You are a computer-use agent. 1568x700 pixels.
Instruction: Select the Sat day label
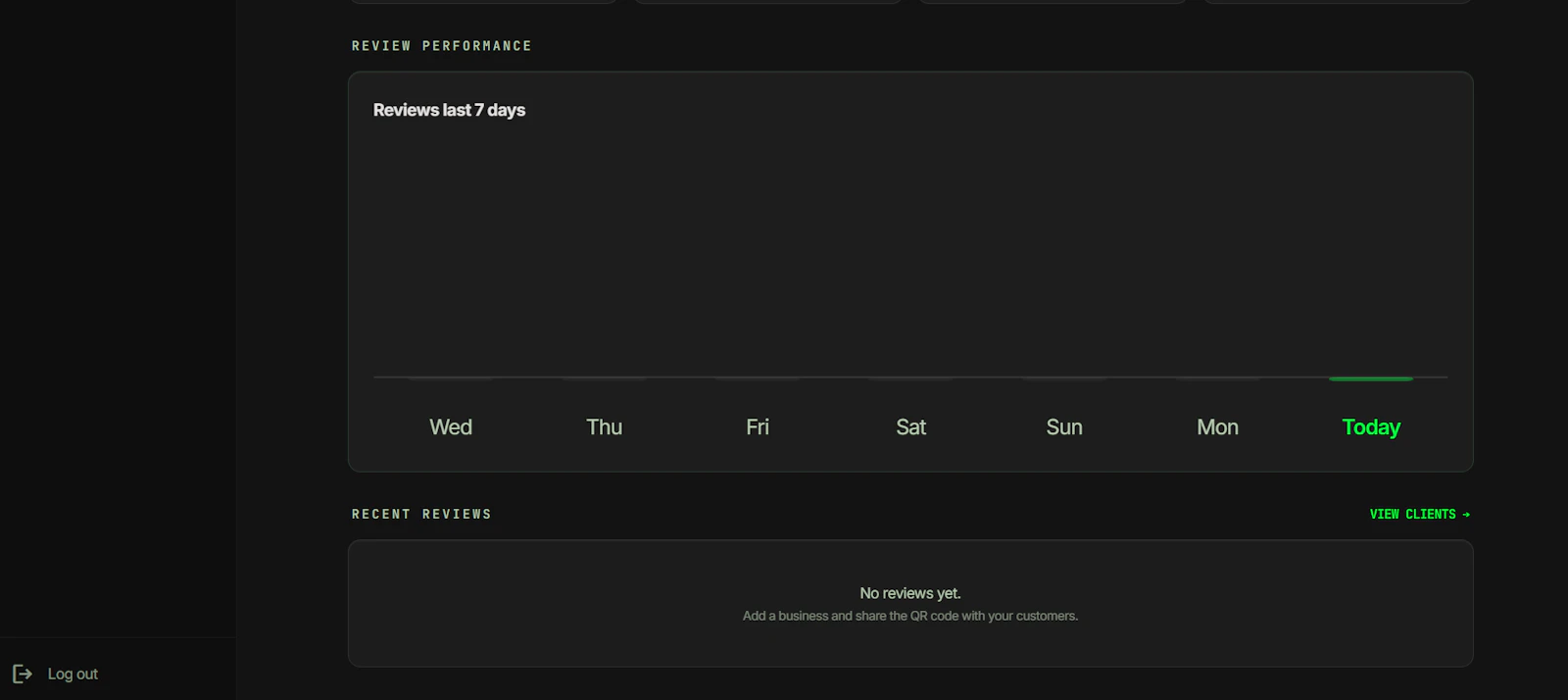[911, 427]
